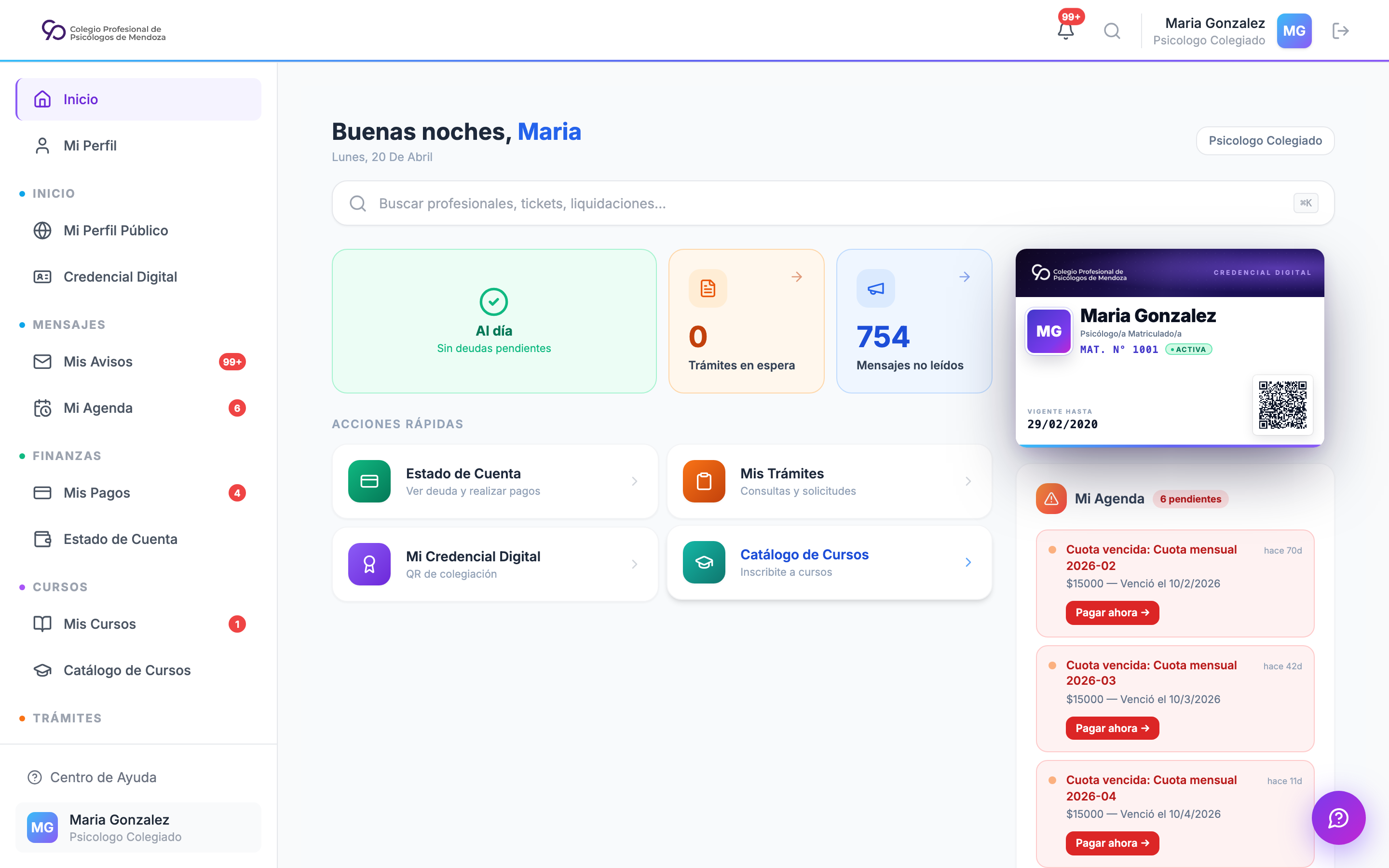Click the teal Catálogo de Cursos cap icon

click(x=704, y=562)
